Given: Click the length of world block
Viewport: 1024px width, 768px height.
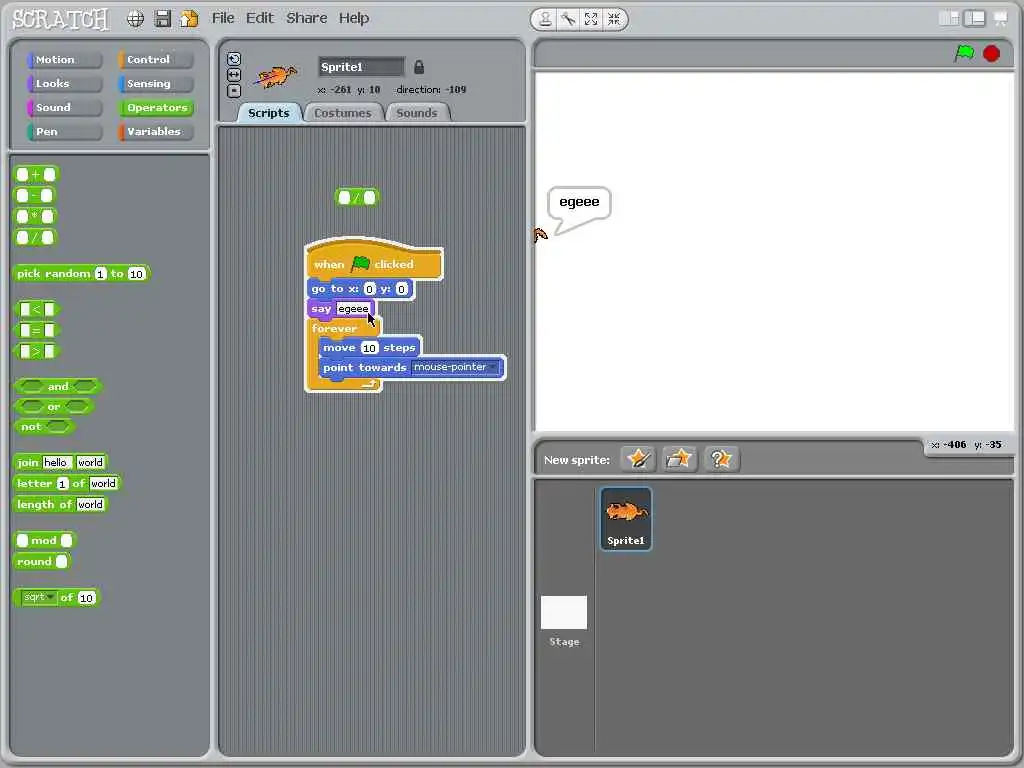Looking at the screenshot, I should (60, 504).
